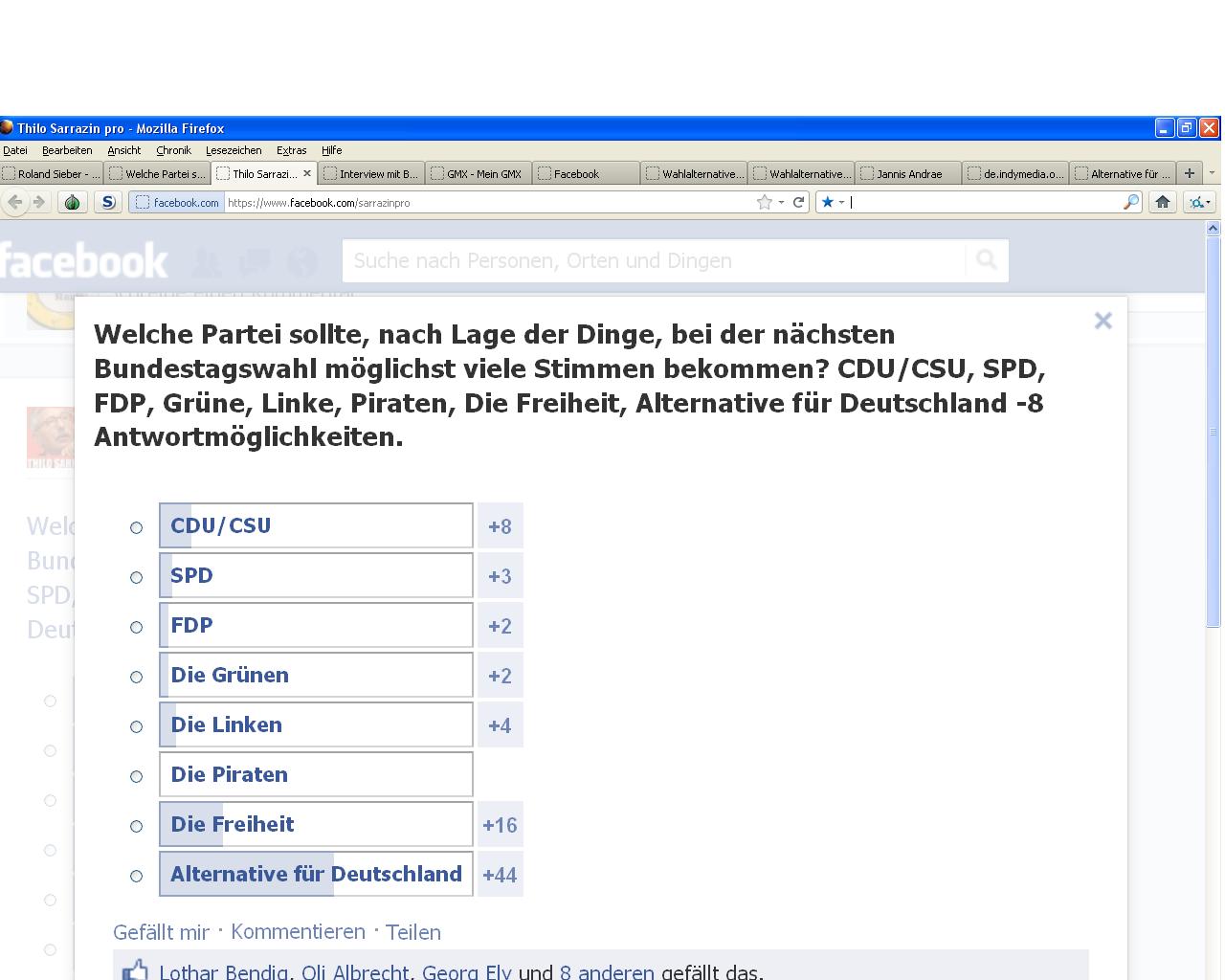Screen dimensions: 1225x980
Task: Vote with Alternative für Deutschland radio button
Action: tap(137, 876)
